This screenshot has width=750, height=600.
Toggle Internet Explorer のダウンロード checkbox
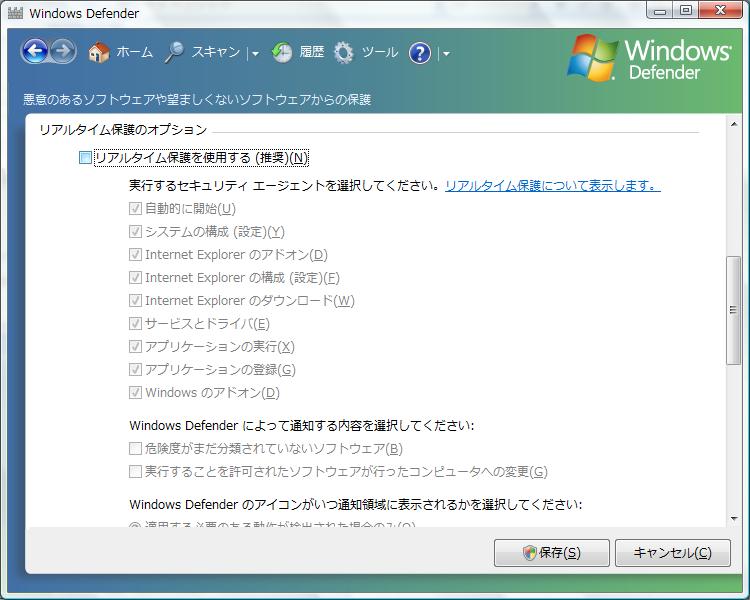[135, 300]
